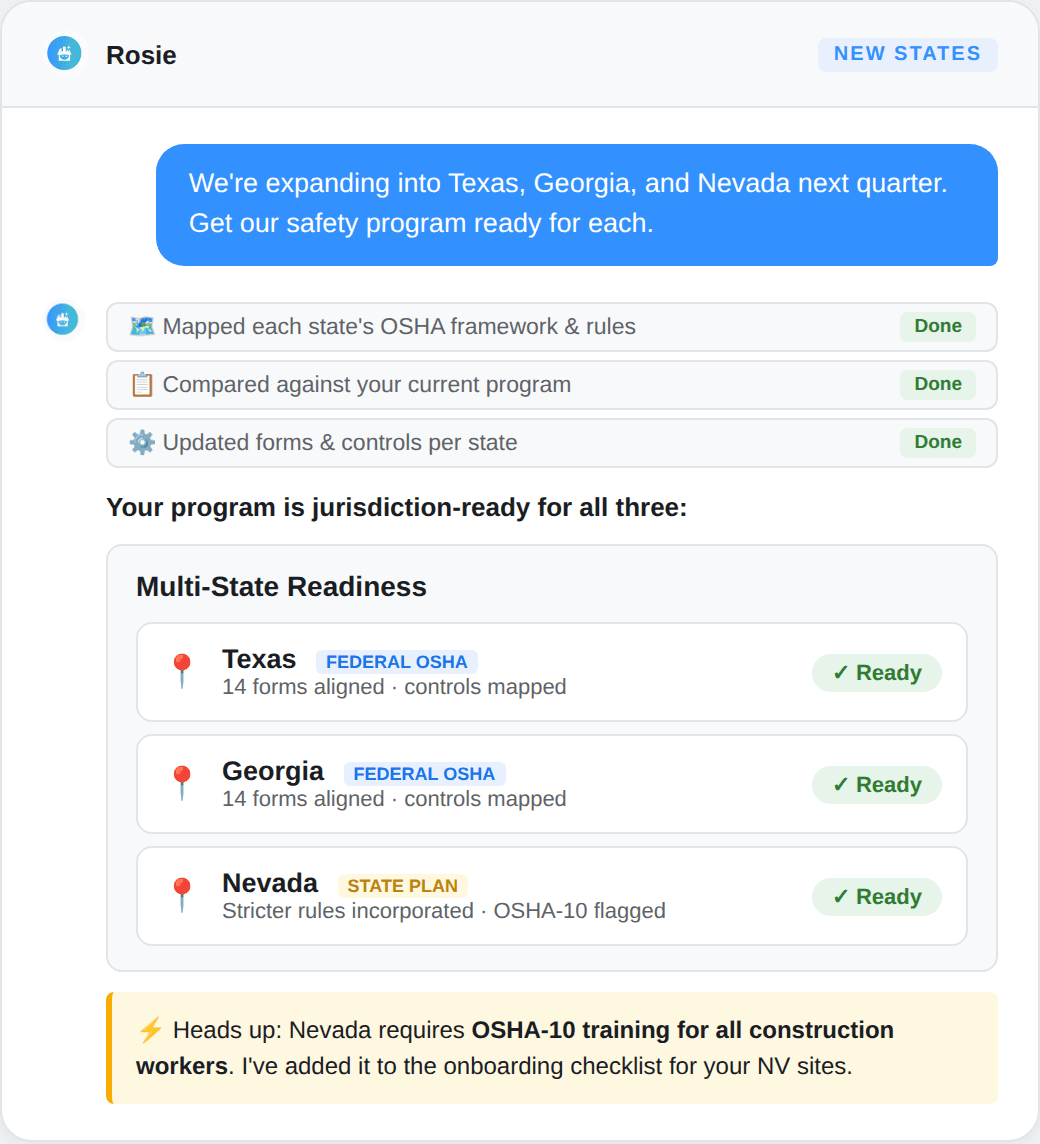Click the gear icon on the Updated forms step
The image size is (1040, 1144).
142,442
